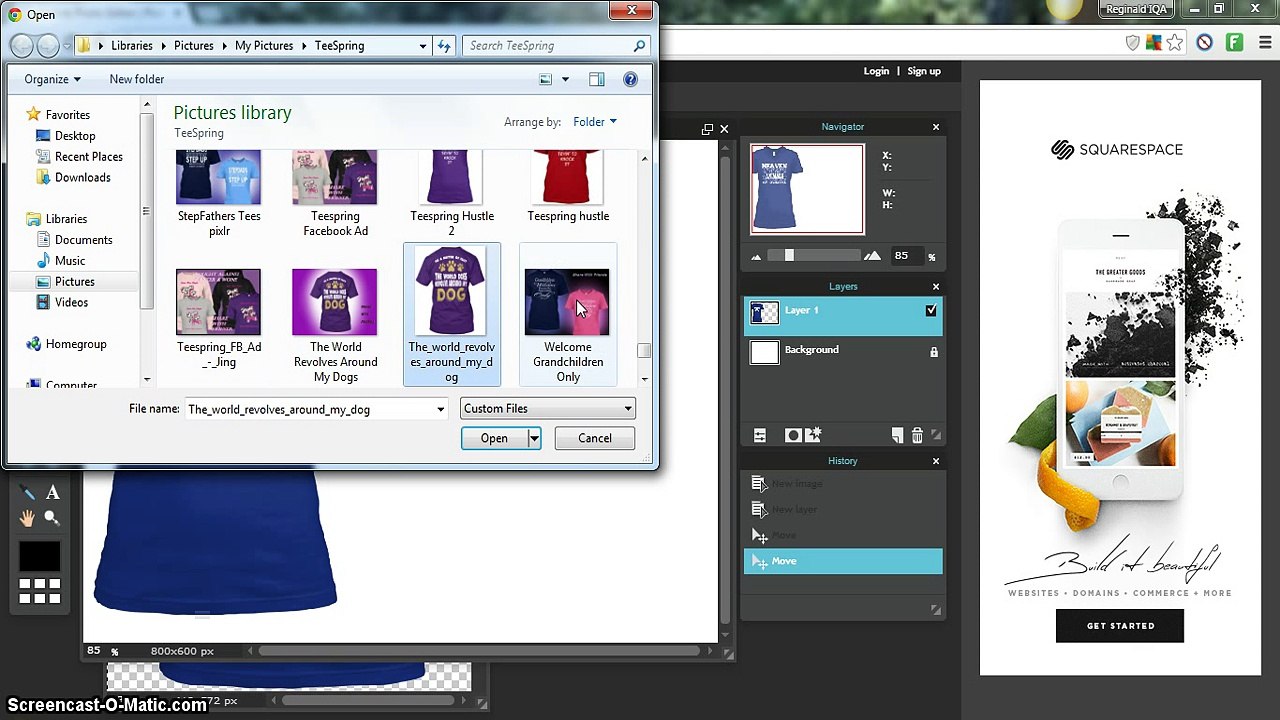Select the Background layer thumbnail
This screenshot has height=720, width=1280.
click(764, 352)
